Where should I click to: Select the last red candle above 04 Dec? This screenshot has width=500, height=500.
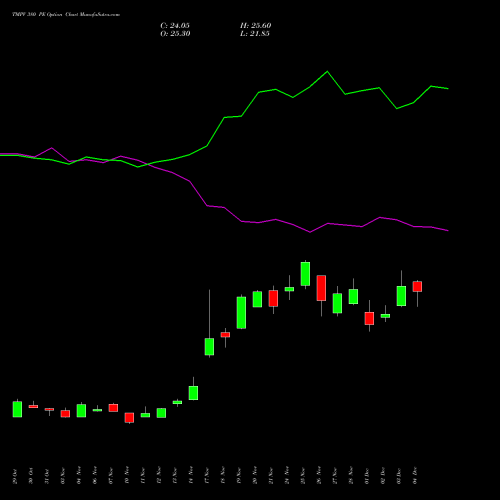417,287
